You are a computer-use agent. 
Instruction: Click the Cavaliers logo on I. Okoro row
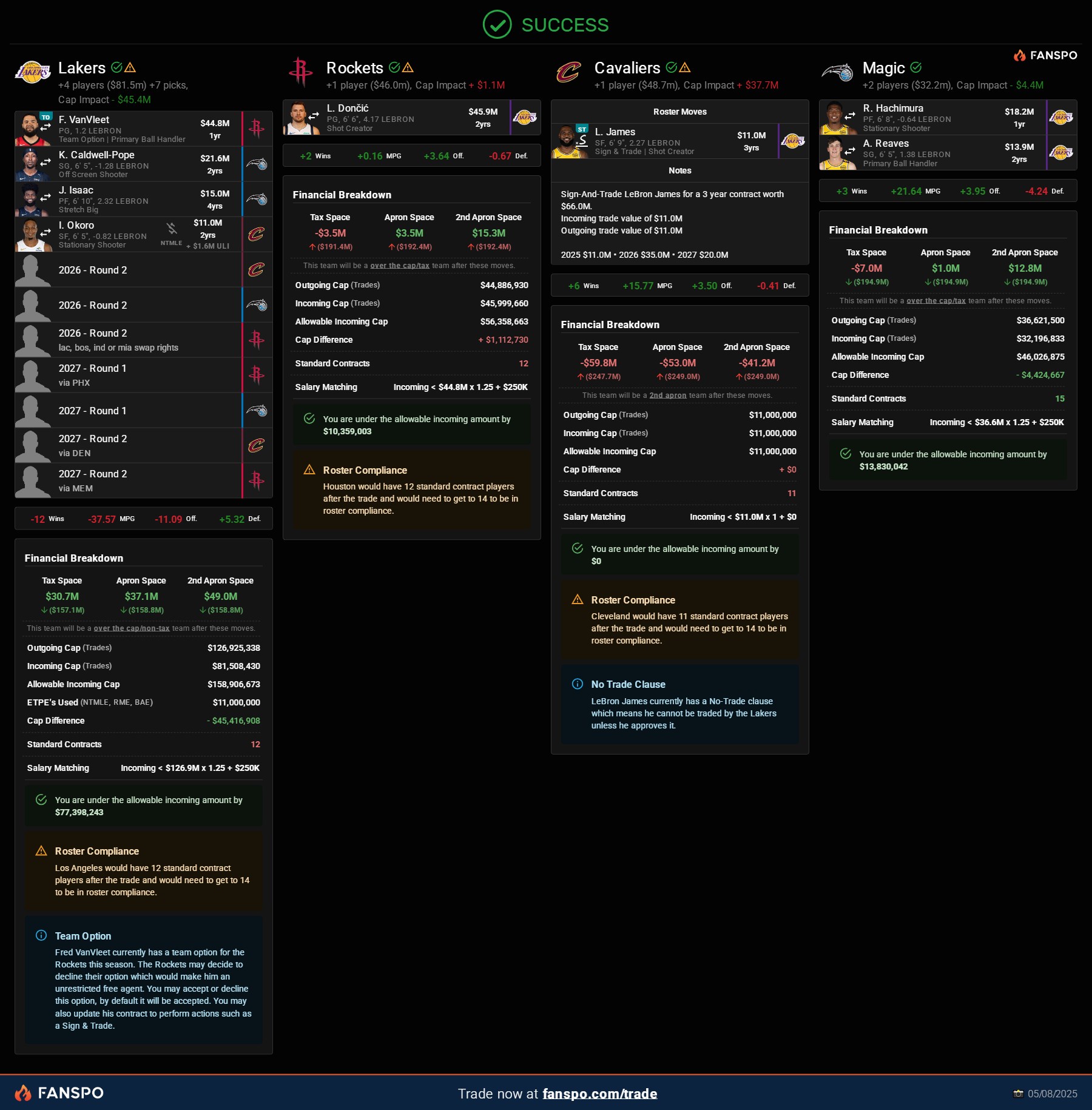257,234
